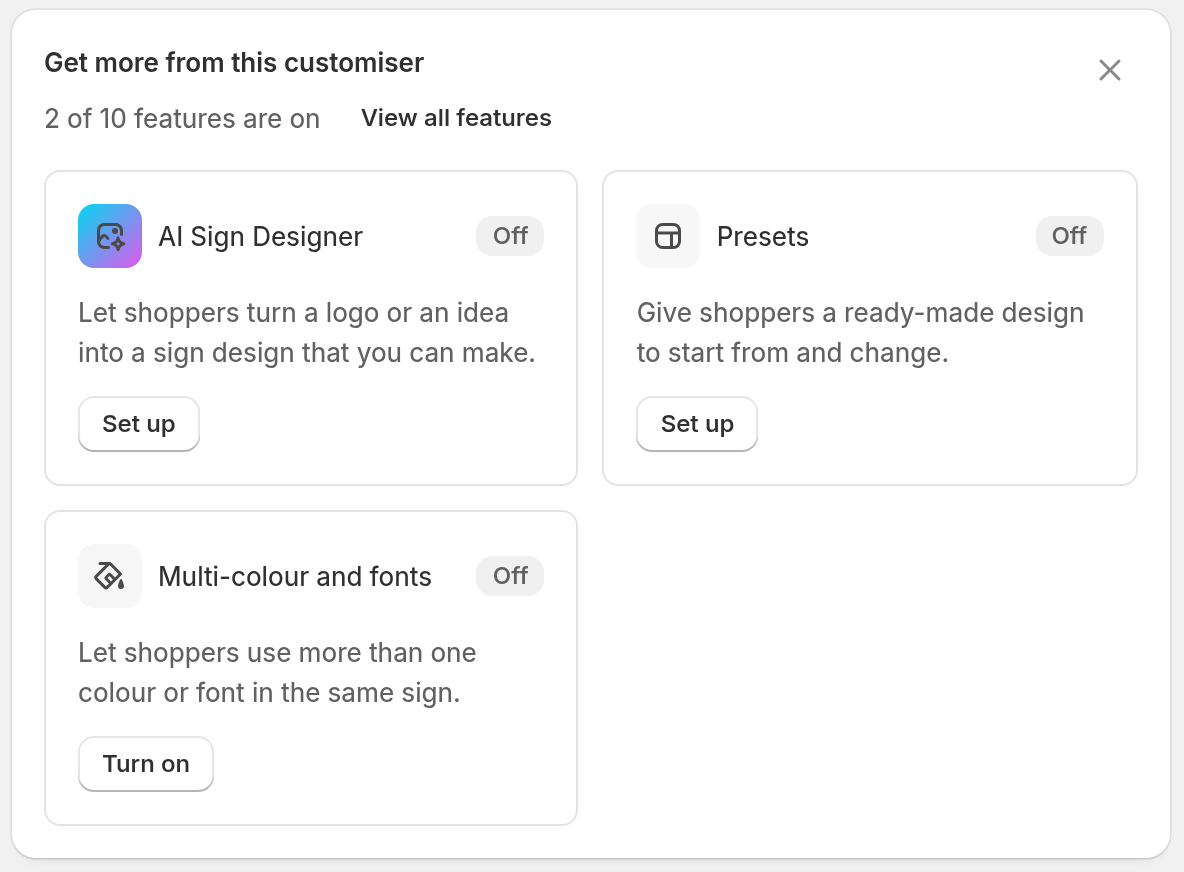The height and width of the screenshot is (872, 1184).
Task: Set up the Presets feature
Action: click(x=697, y=424)
